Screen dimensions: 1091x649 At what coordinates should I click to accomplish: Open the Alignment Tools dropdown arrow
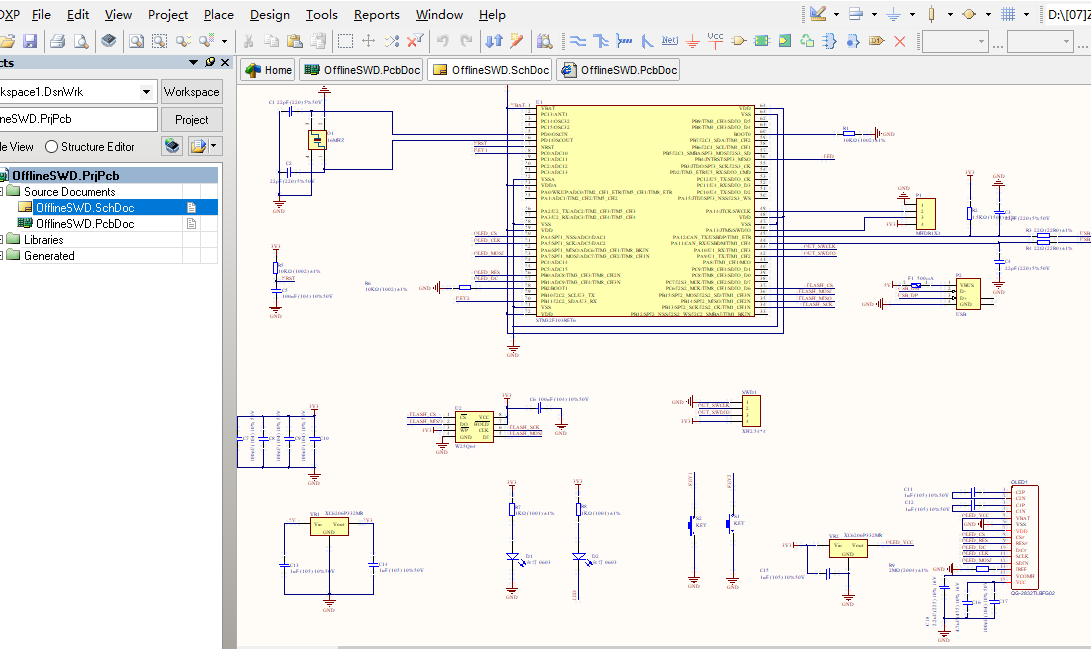tap(875, 14)
